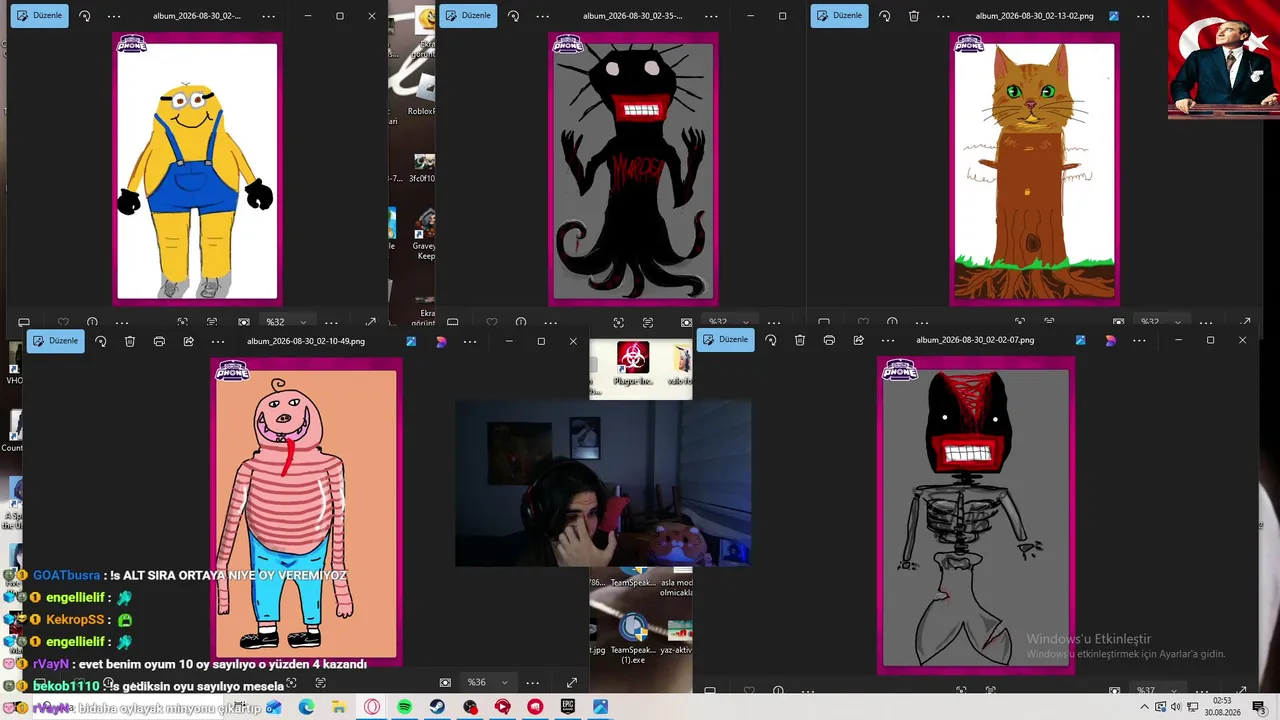Screen dimensions: 1280x720
Task: Click Düzenle in the minion drawing window
Action: pyautogui.click(x=40, y=16)
